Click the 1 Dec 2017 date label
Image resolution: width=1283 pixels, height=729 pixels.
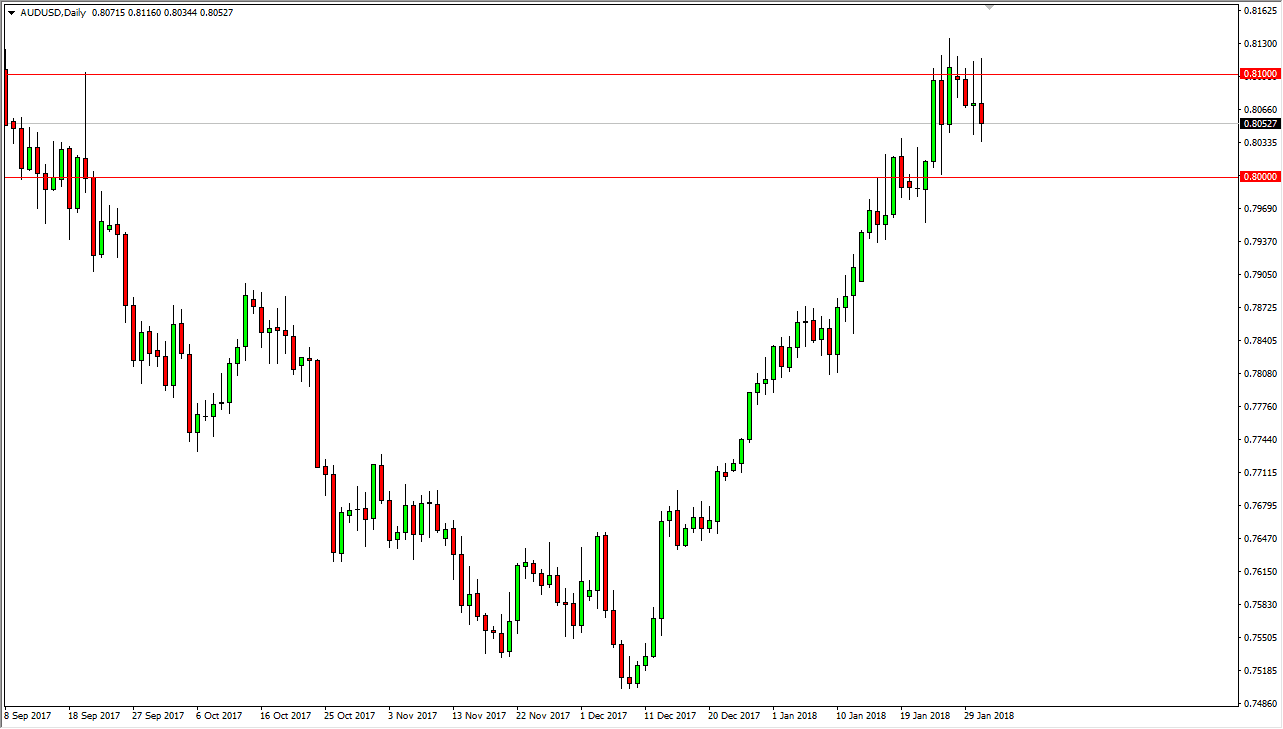(x=604, y=716)
